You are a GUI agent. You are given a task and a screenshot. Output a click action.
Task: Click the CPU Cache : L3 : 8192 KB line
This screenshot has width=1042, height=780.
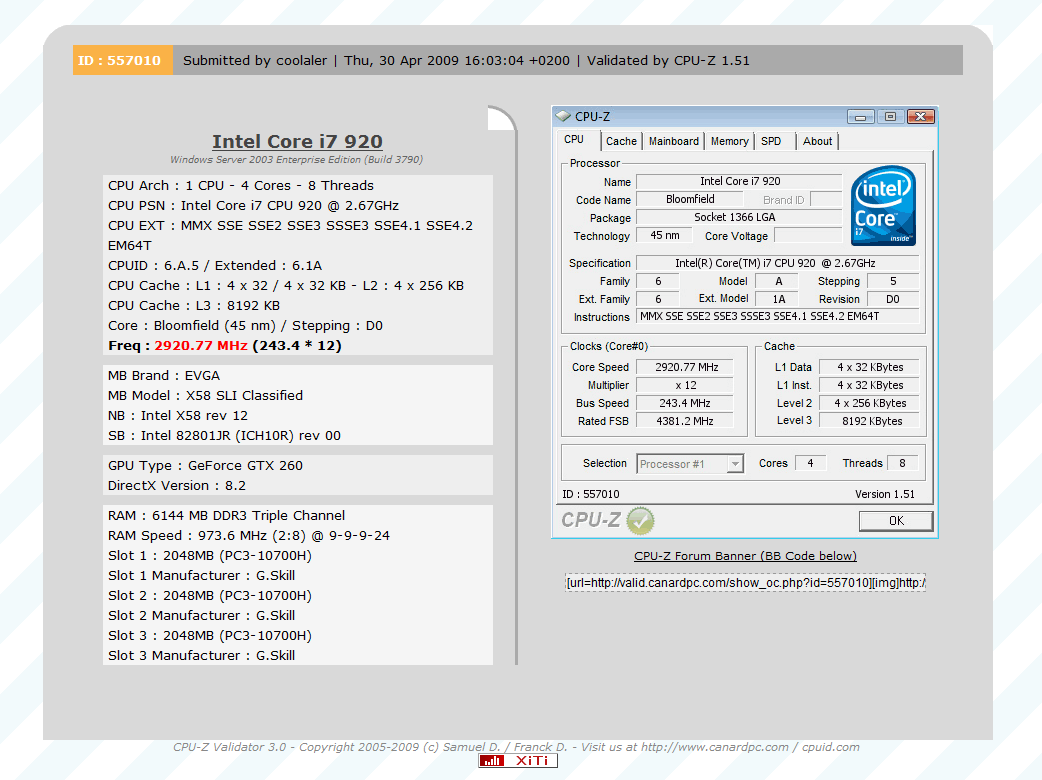[x=194, y=306]
